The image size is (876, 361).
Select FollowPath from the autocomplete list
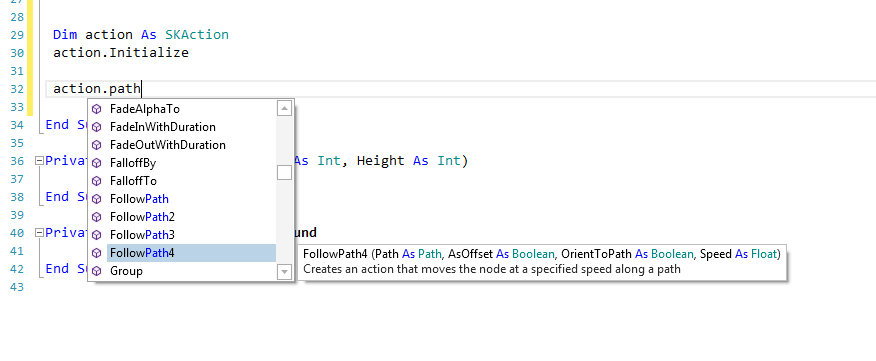(139, 199)
